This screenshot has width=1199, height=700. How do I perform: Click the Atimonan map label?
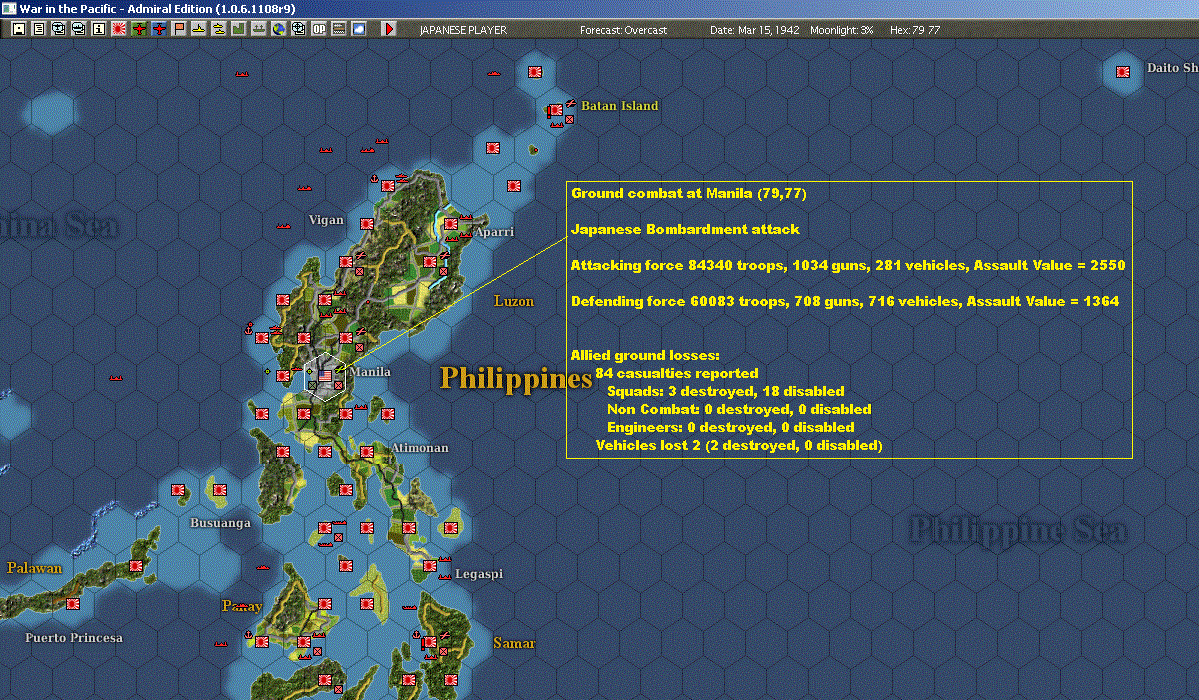click(x=420, y=448)
